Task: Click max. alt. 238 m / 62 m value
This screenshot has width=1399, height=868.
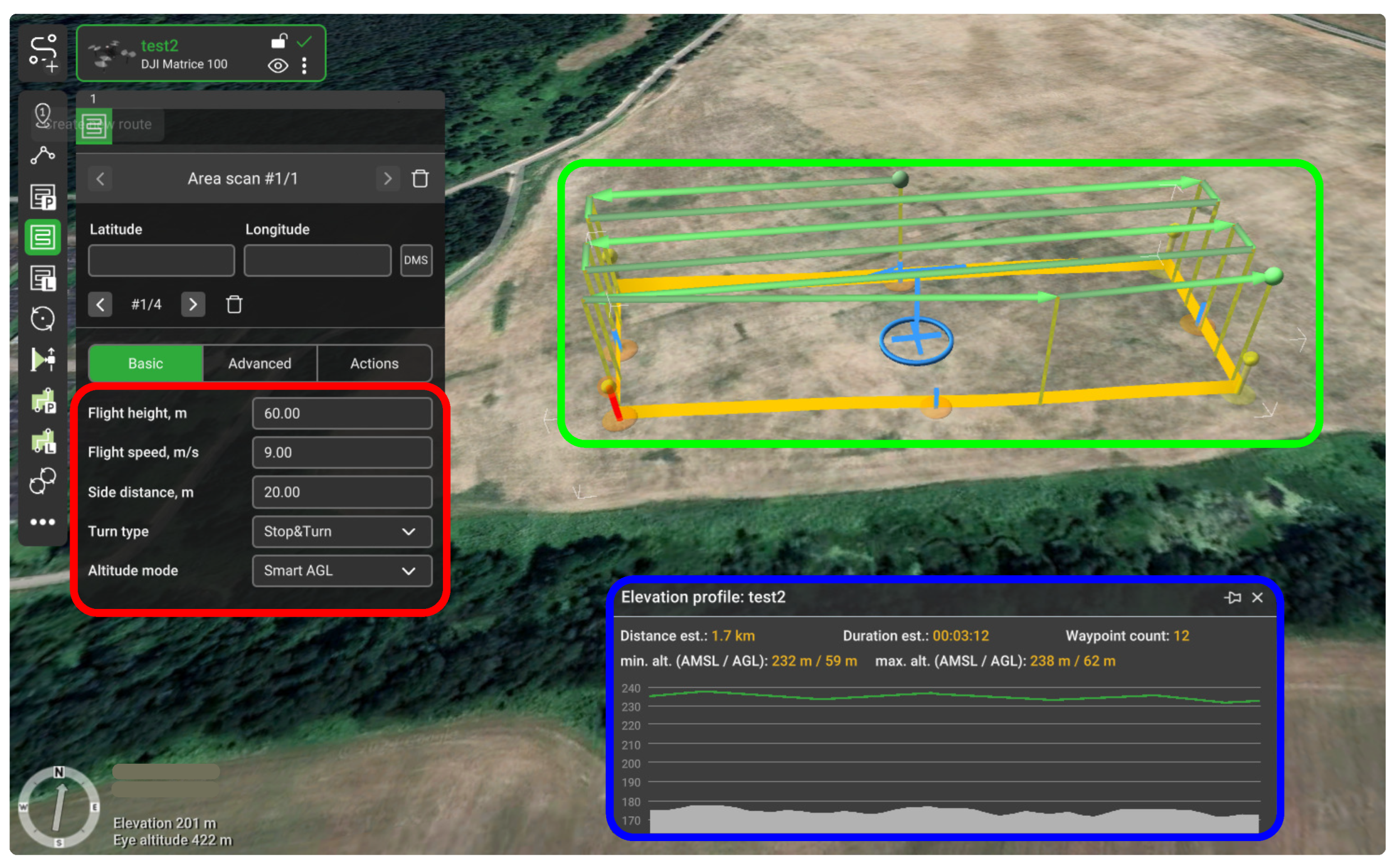Action: click(x=1072, y=661)
